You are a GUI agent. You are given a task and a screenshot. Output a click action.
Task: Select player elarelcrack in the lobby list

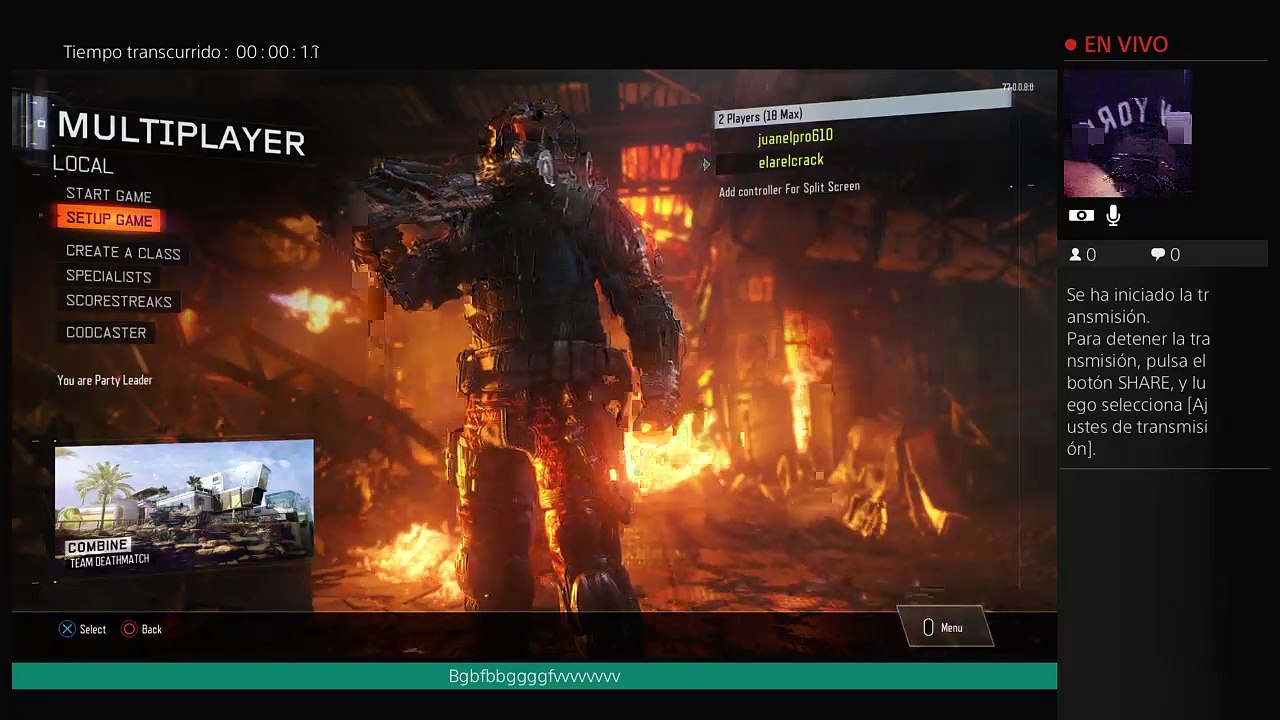click(x=791, y=161)
